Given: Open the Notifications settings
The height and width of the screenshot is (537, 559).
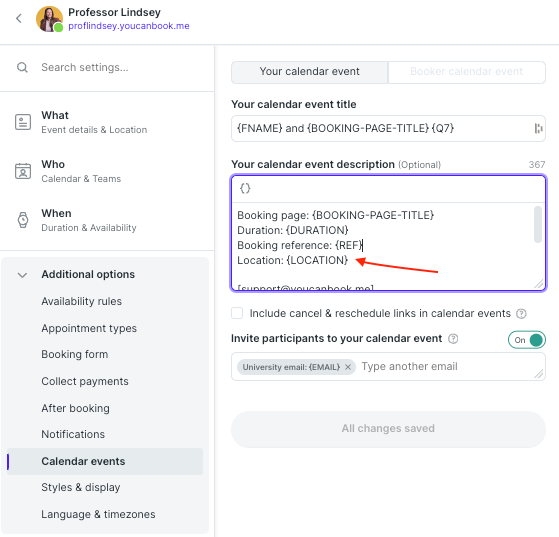Looking at the screenshot, I should (73, 434).
